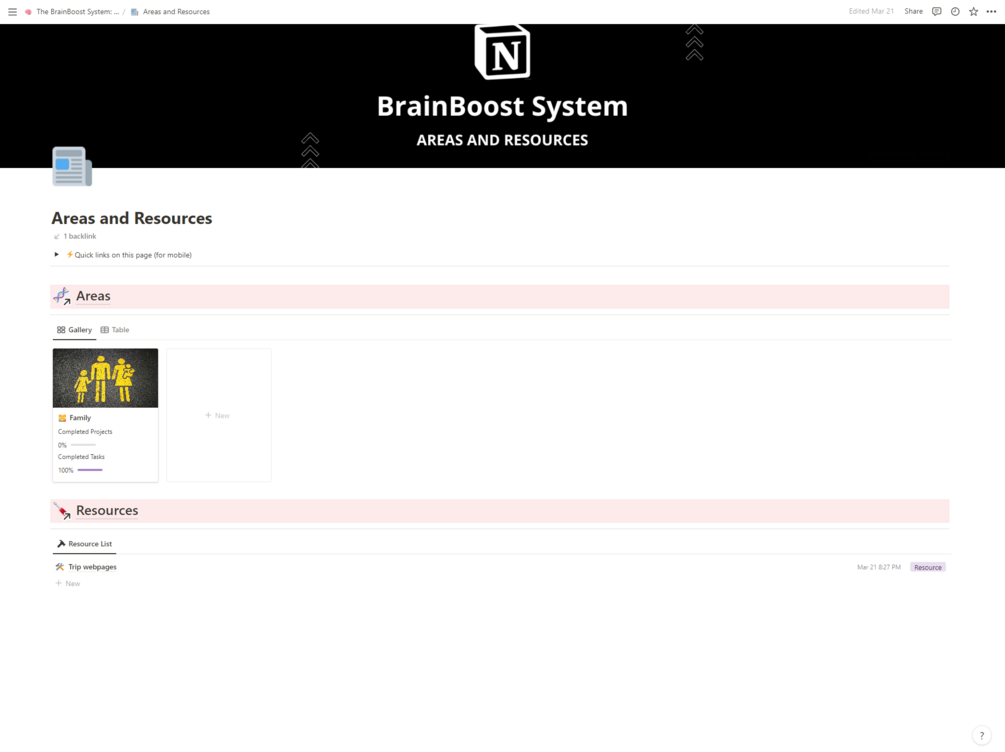The height and width of the screenshot is (752, 1005).
Task: Add a new card in Areas gallery
Action: coord(219,415)
